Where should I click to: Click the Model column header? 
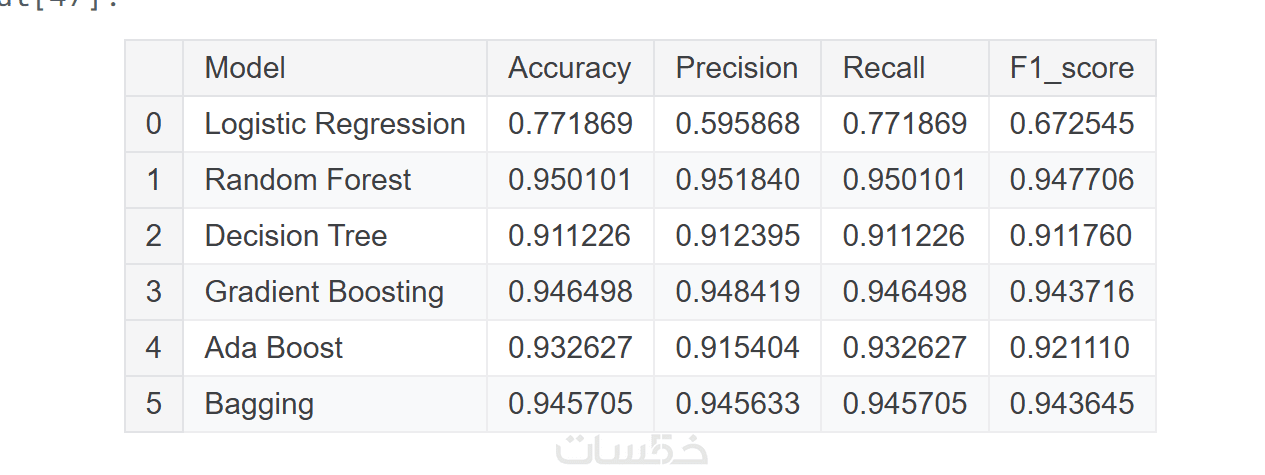245,68
